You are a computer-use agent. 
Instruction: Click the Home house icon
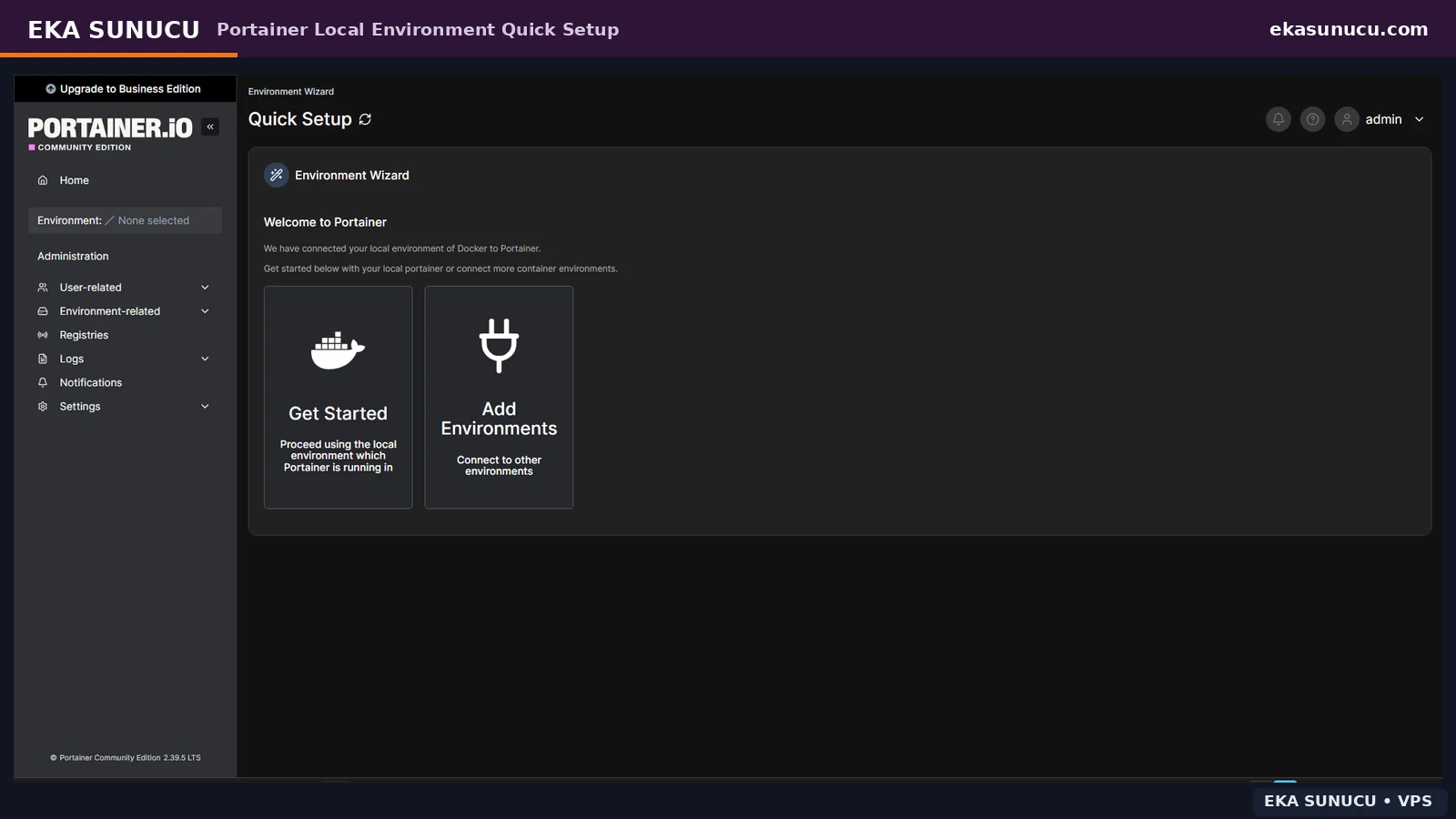click(x=43, y=180)
